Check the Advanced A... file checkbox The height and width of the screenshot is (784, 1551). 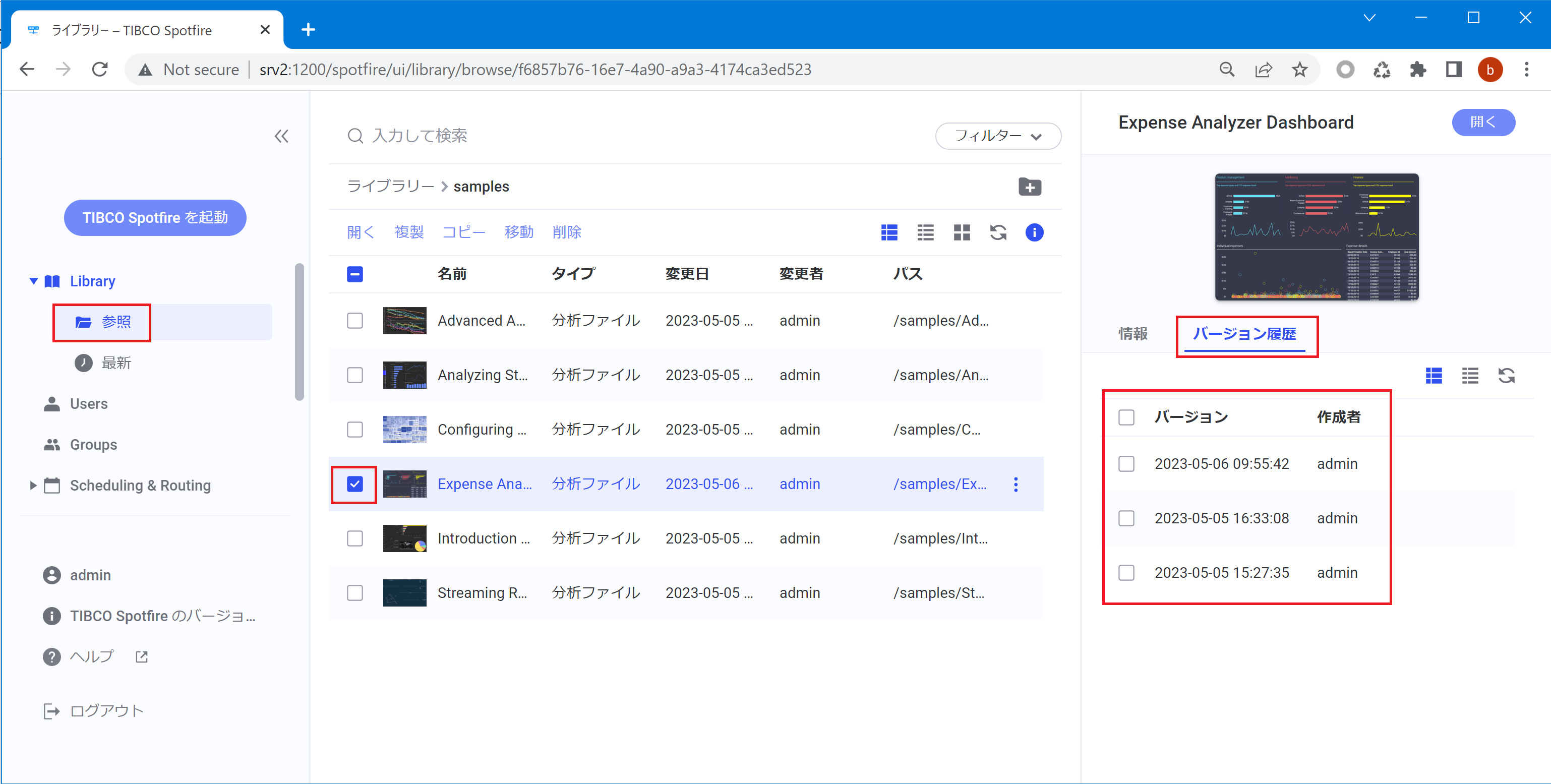click(x=354, y=320)
